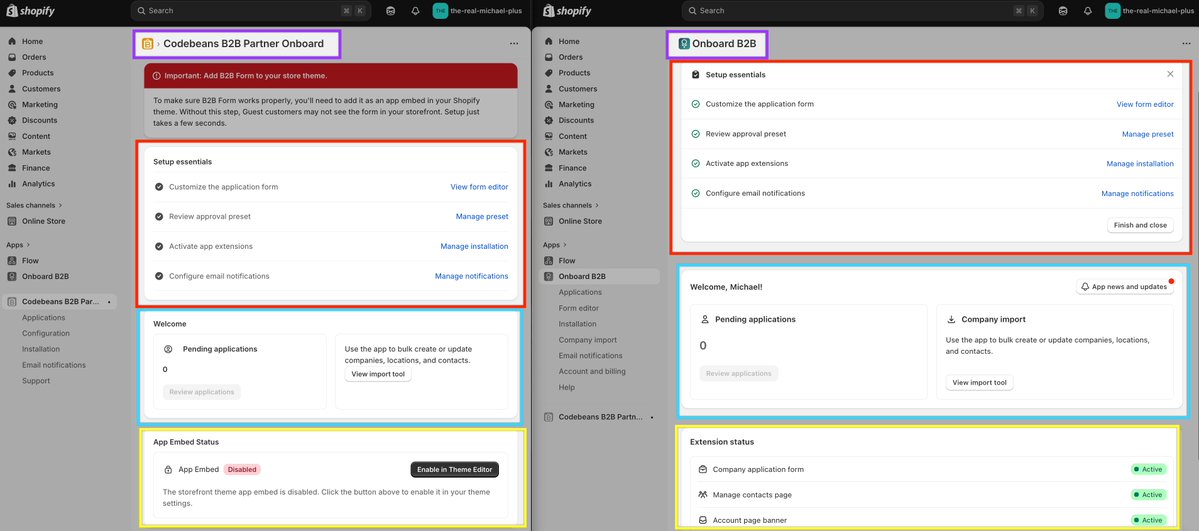
Task: Select Marketing in the left window sidebar
Action: pos(40,105)
